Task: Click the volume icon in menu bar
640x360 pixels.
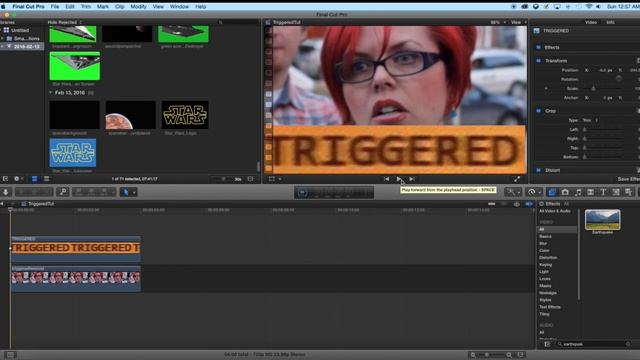Action: (598, 7)
